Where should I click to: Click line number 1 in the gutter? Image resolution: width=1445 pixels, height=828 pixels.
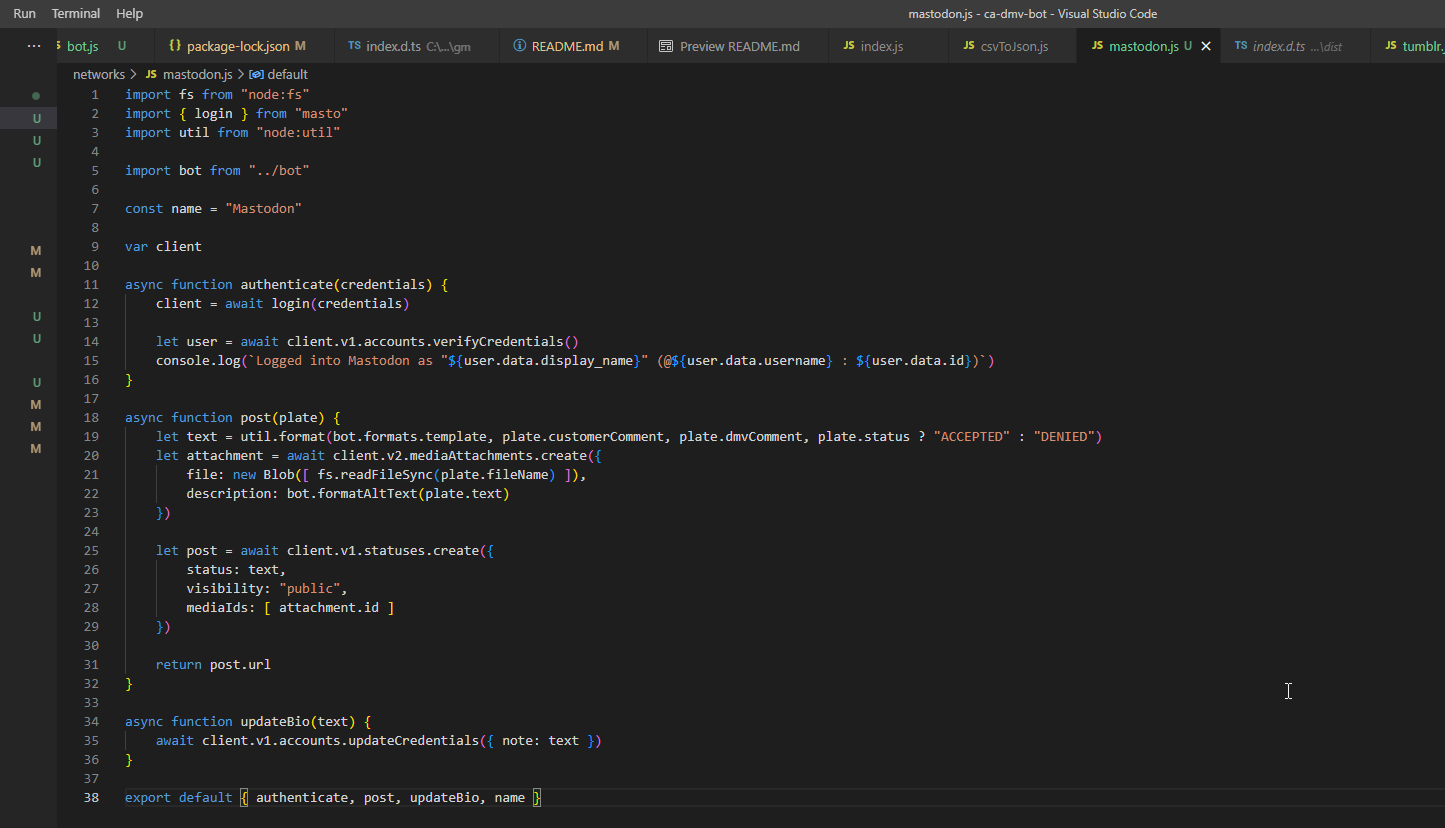click(x=95, y=95)
